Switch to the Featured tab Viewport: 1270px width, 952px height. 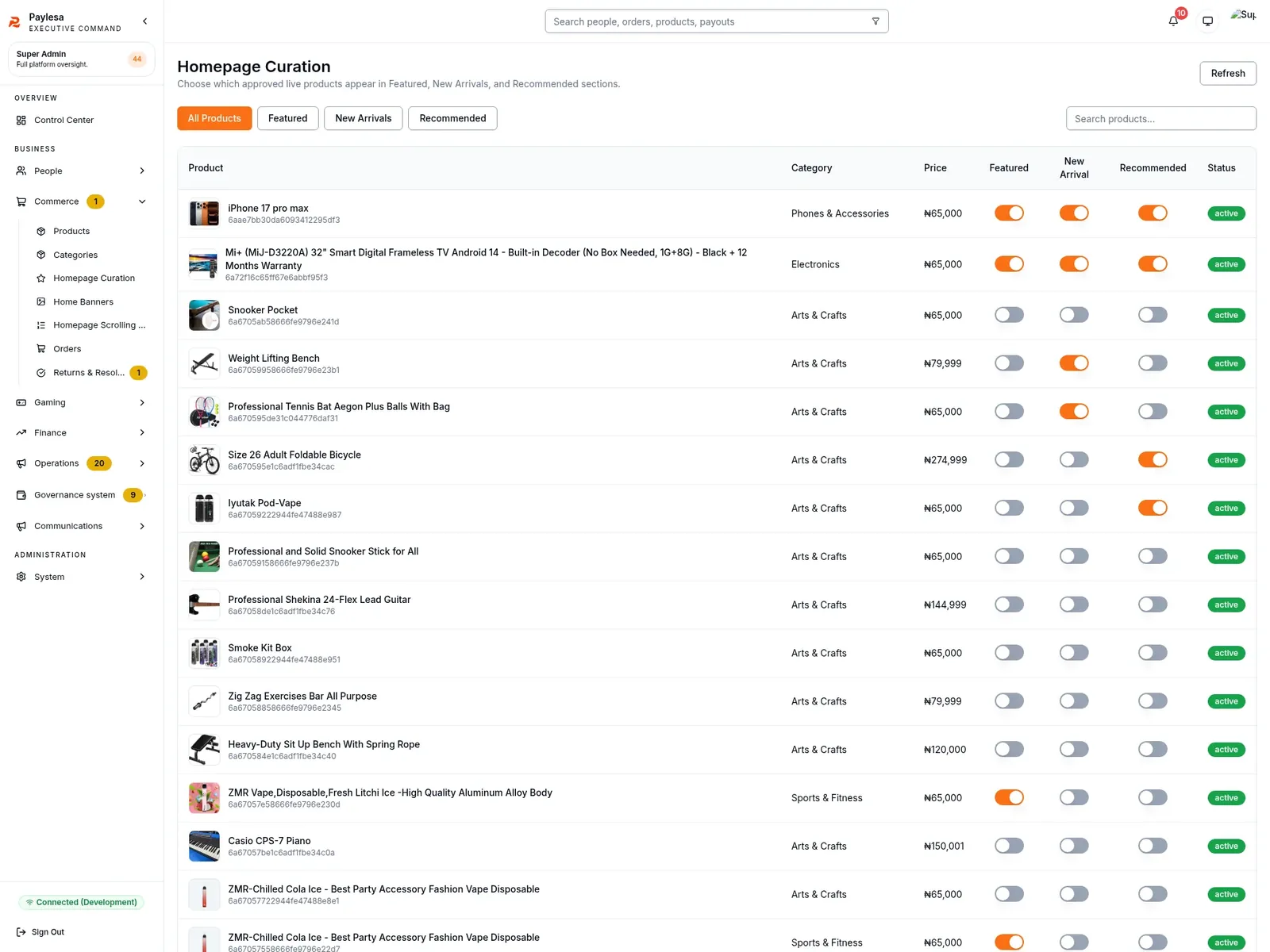pos(287,118)
